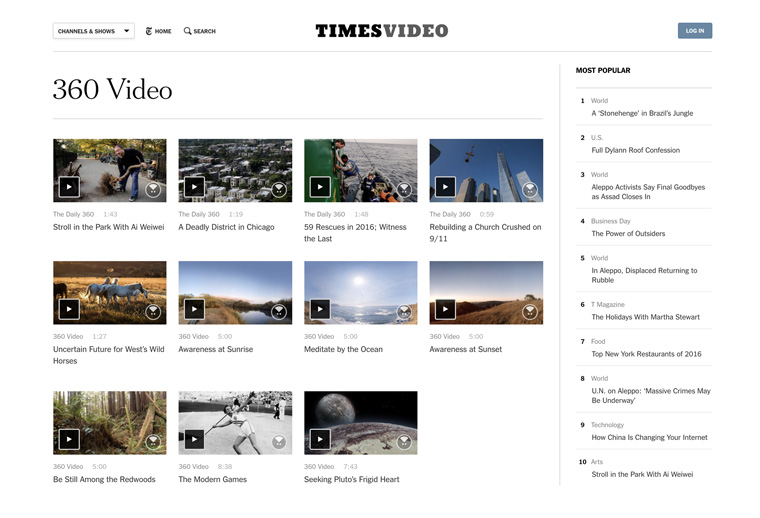Open title 'Be Still Among the Redwoods'
The image size is (760, 518).
(x=104, y=479)
